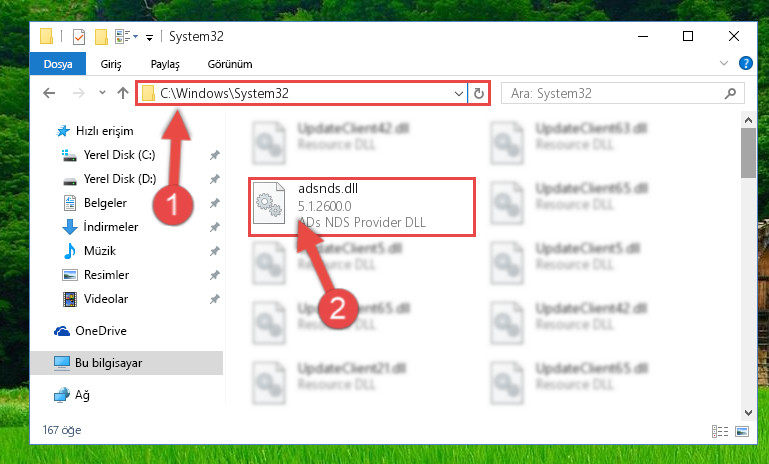Select the adsnds.dll file
The width and height of the screenshot is (769, 464).
[x=362, y=207]
